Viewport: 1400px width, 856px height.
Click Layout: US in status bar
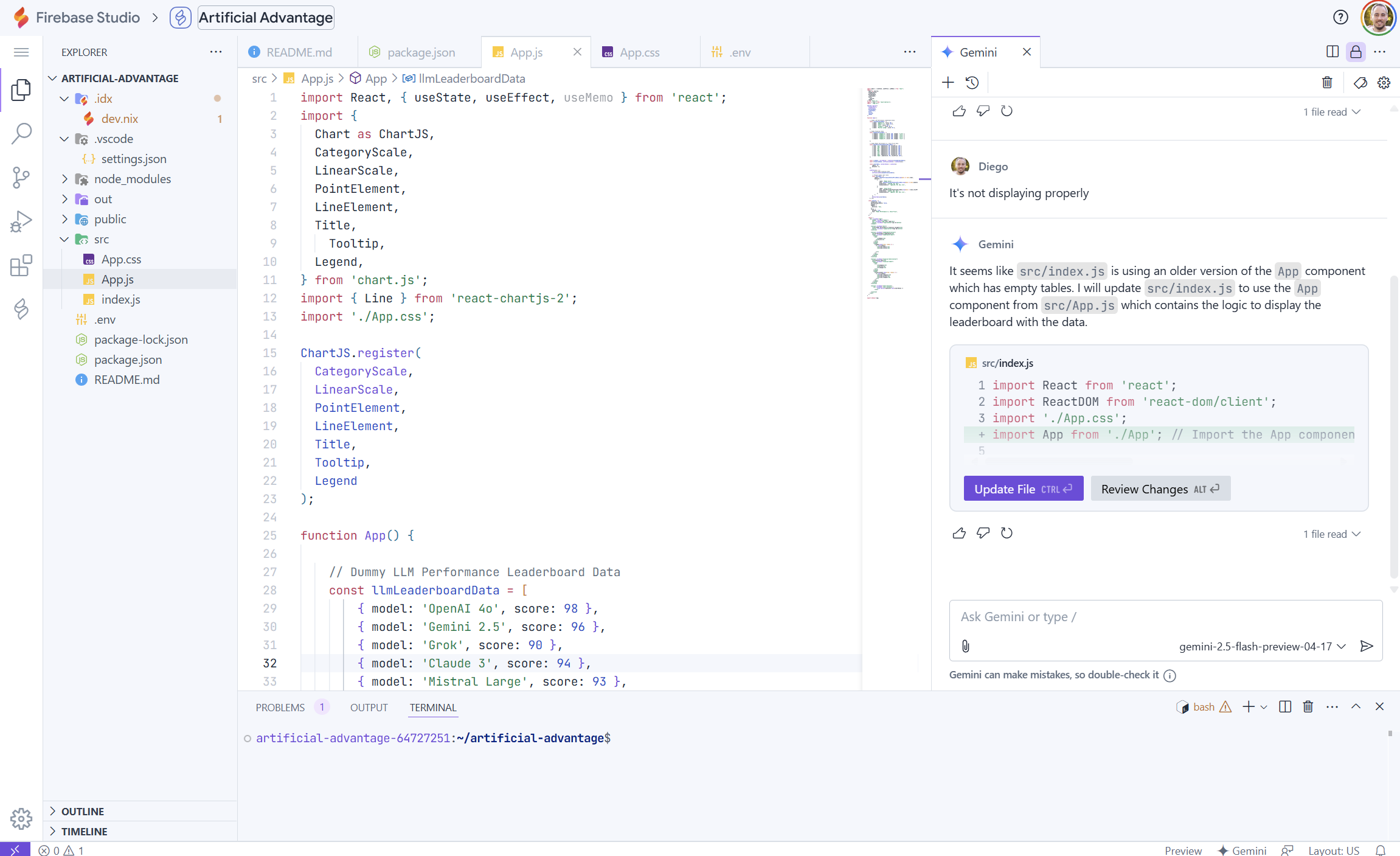[x=1333, y=850]
